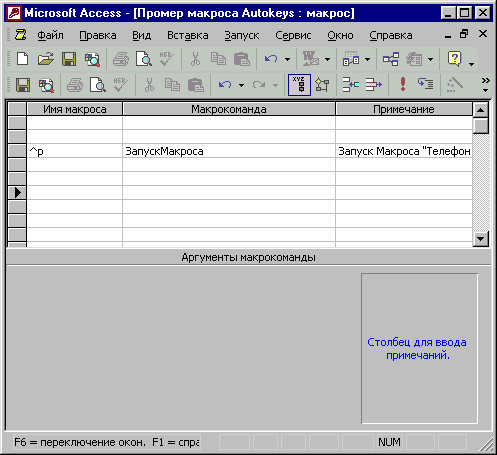Click the Open folder icon

click(x=46, y=59)
